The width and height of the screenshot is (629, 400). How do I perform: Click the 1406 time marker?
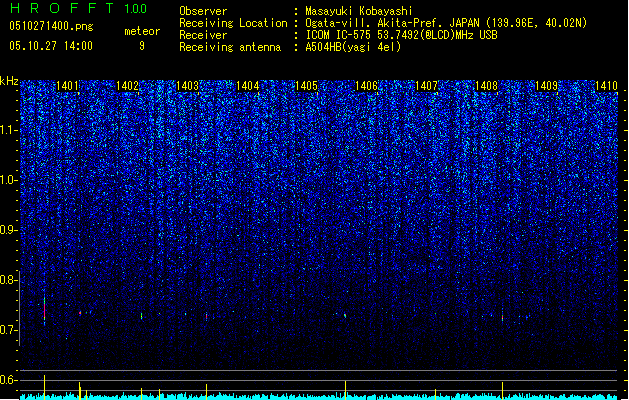[x=366, y=85]
